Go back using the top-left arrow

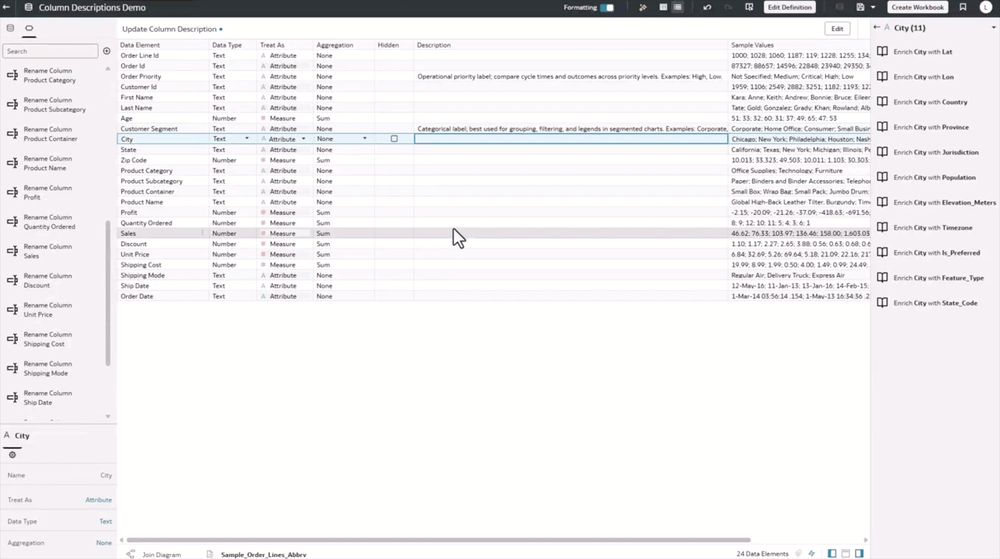(x=7, y=7)
